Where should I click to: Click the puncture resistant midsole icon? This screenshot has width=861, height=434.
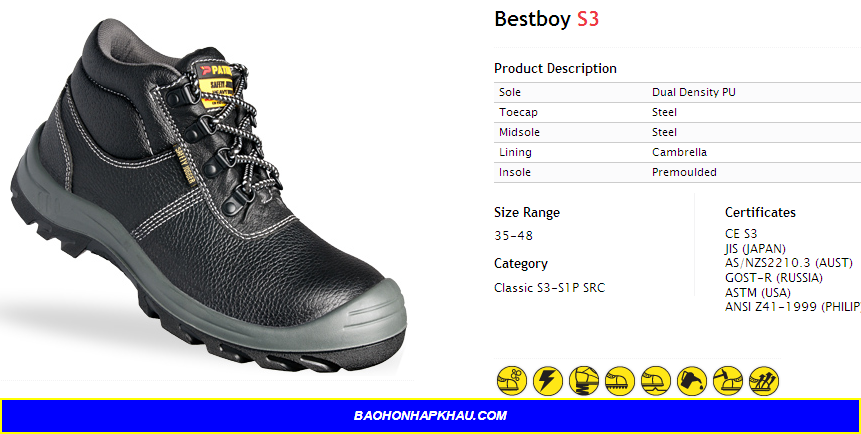click(x=656, y=381)
